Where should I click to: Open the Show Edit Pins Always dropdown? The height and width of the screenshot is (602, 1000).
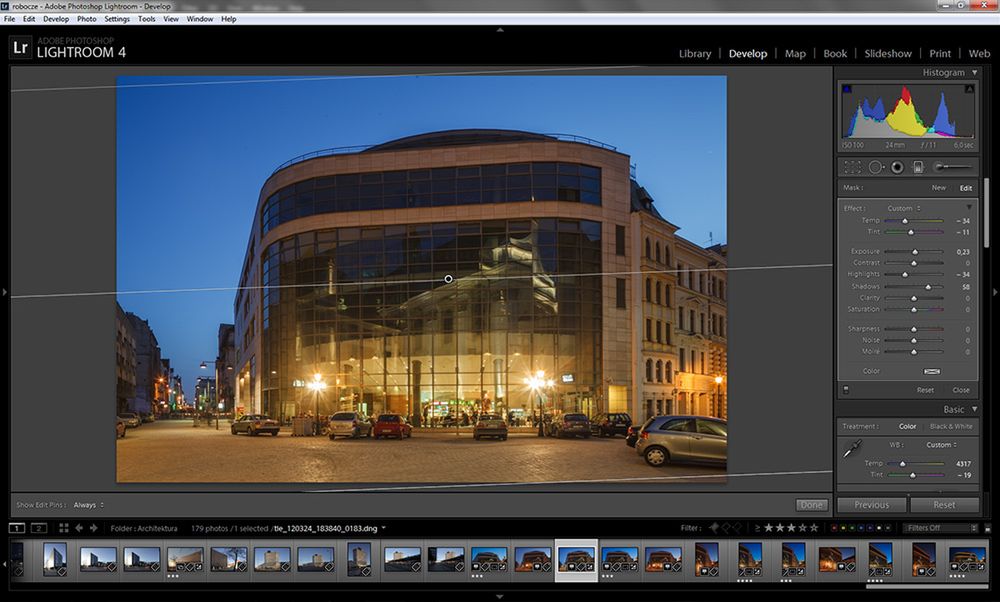click(89, 505)
